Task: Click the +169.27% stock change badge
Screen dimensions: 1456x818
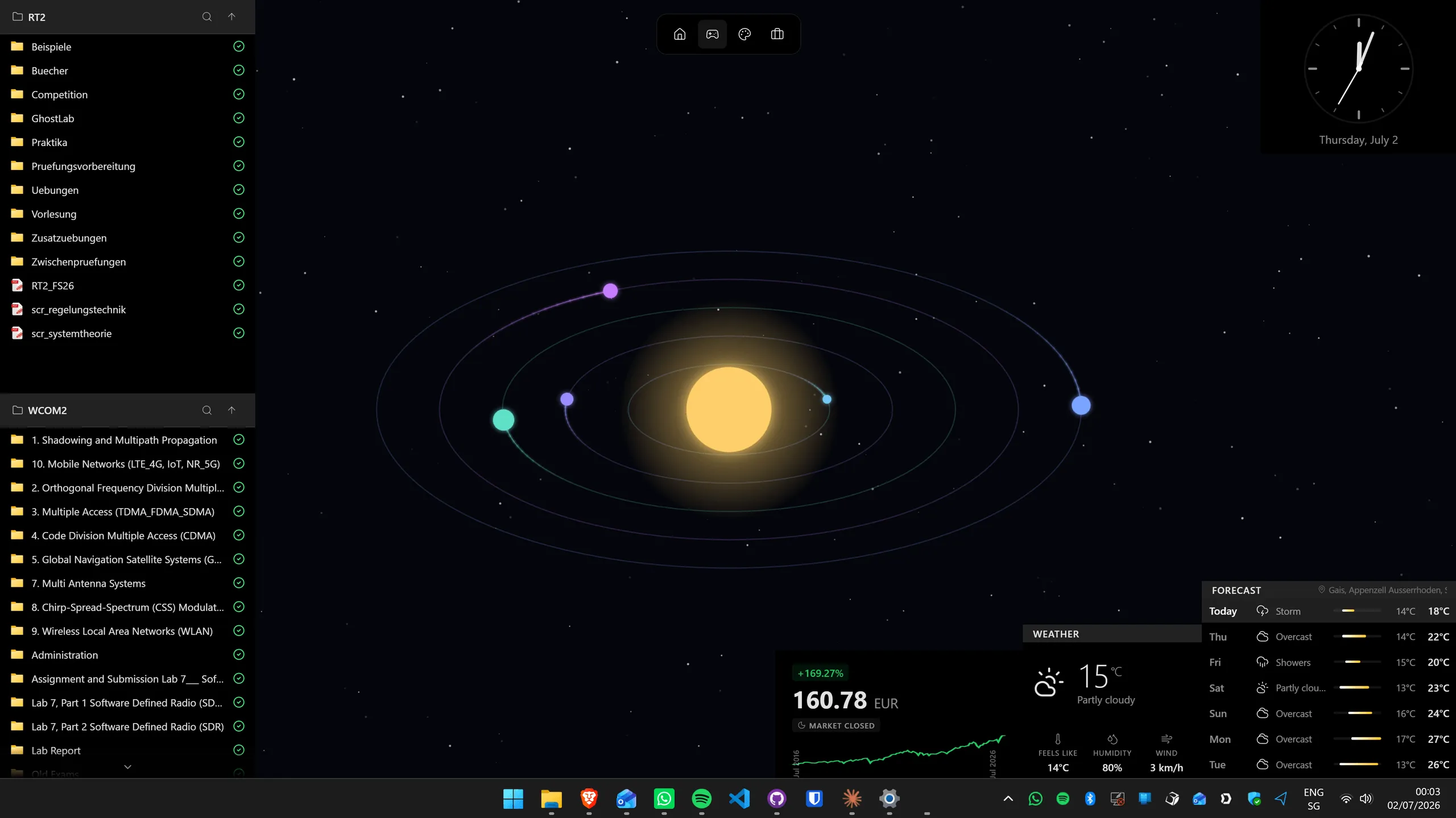Action: 820,673
